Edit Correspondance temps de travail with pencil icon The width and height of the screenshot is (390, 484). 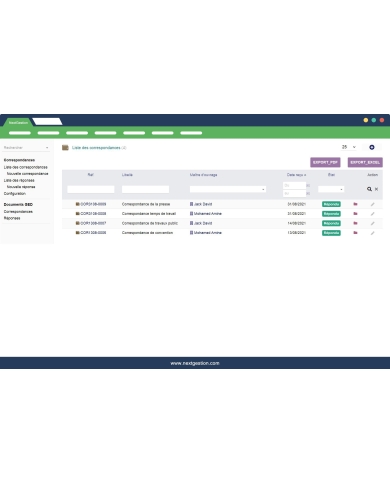[372, 214]
